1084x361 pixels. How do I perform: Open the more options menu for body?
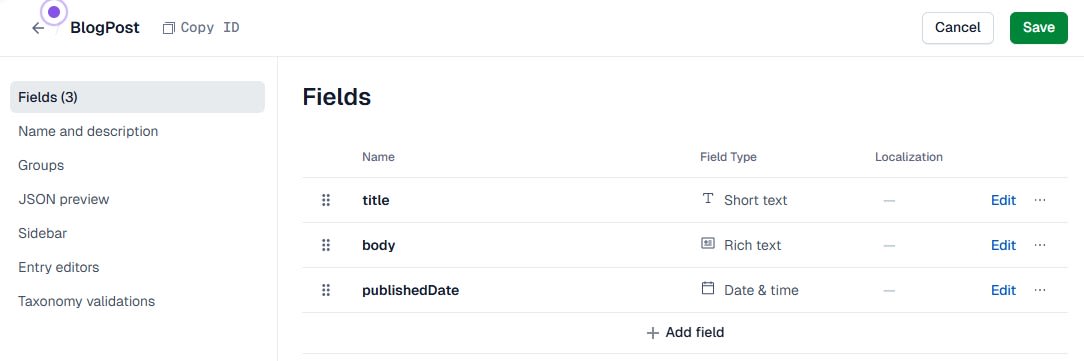coord(1040,246)
